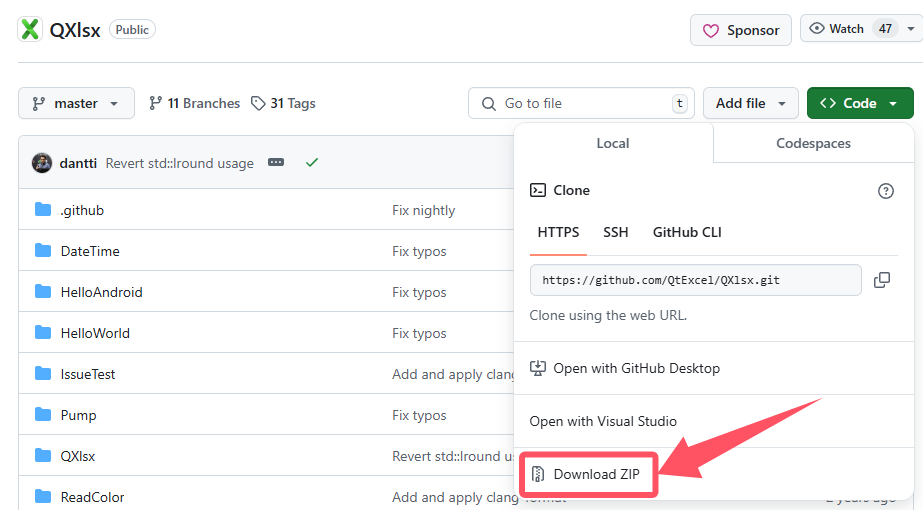
Task: Click the QXlsx repository name
Action: [x=75, y=30]
